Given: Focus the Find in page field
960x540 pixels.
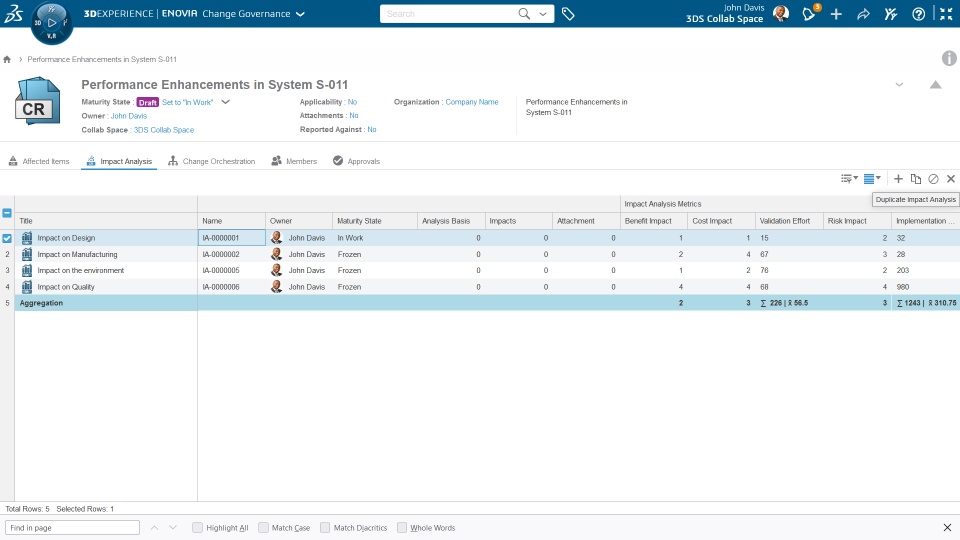Looking at the screenshot, I should point(72,528).
